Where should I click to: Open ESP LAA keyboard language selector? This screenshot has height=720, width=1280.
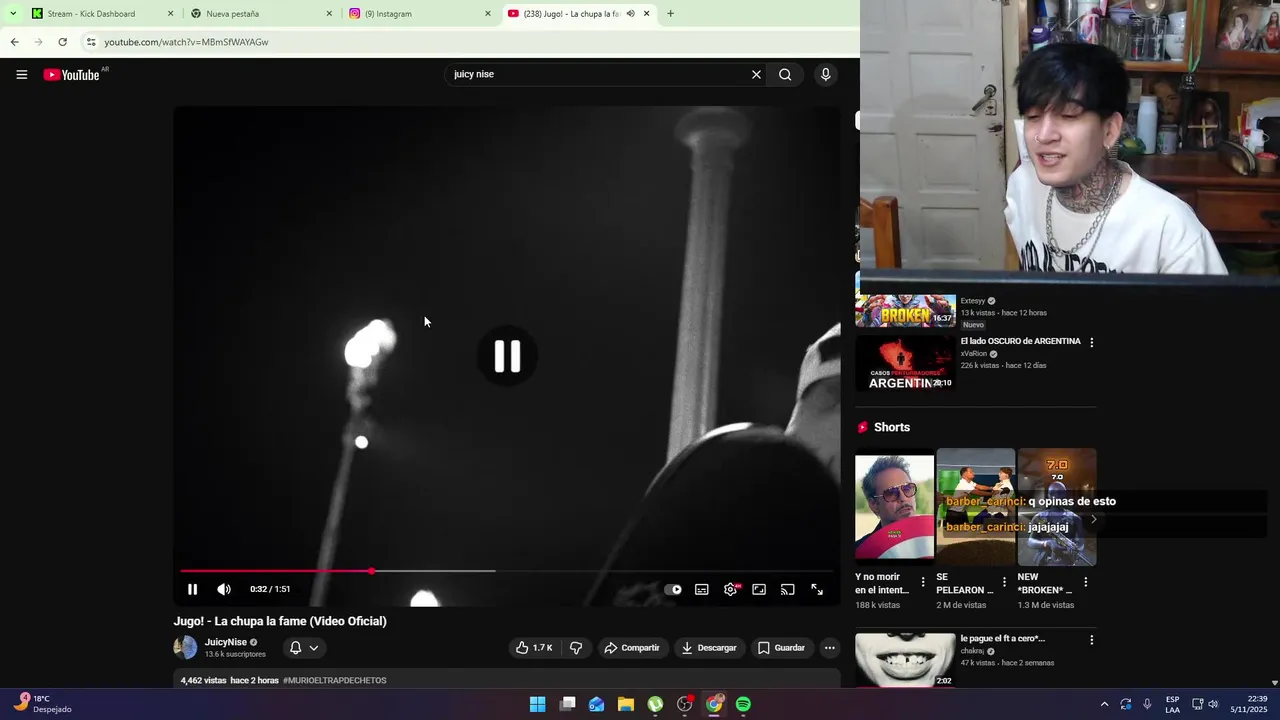coord(1172,704)
